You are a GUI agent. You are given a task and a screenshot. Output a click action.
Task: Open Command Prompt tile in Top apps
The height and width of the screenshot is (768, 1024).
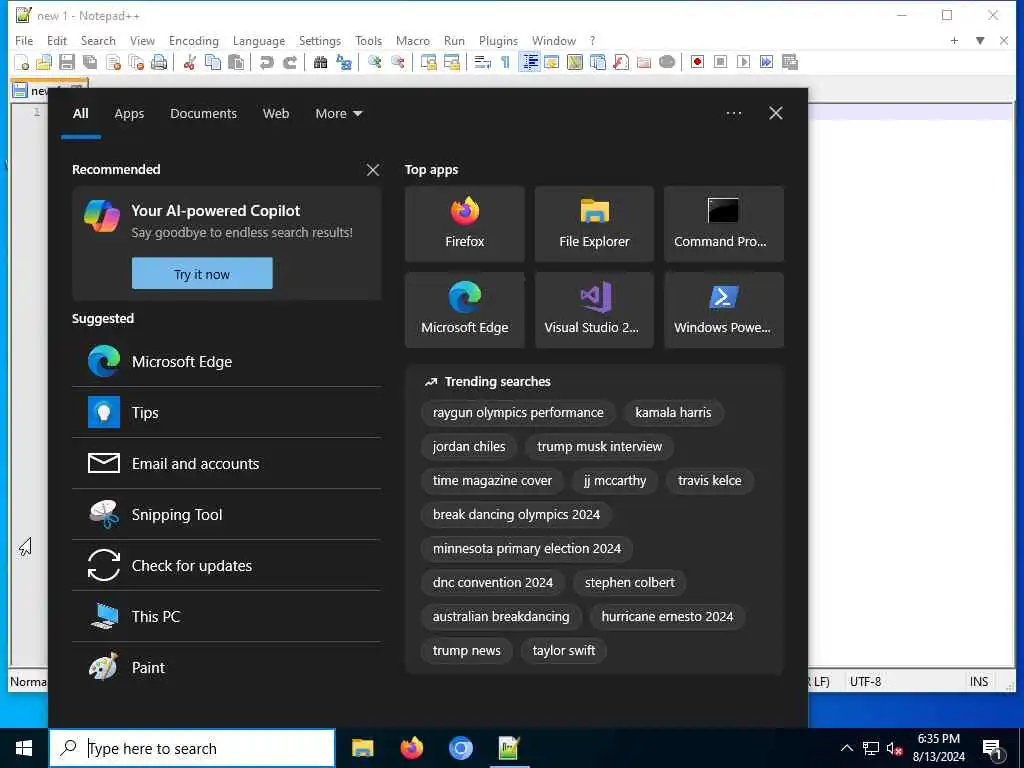(x=724, y=224)
